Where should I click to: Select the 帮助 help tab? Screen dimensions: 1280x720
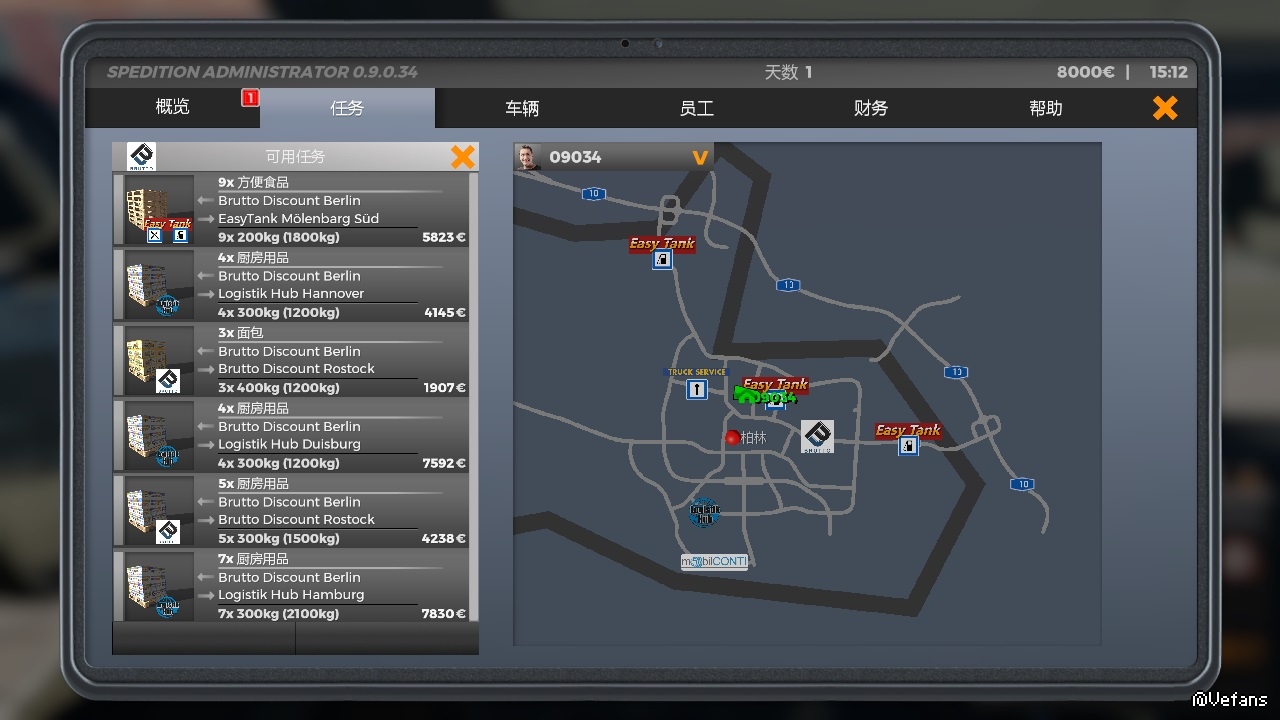point(1046,107)
